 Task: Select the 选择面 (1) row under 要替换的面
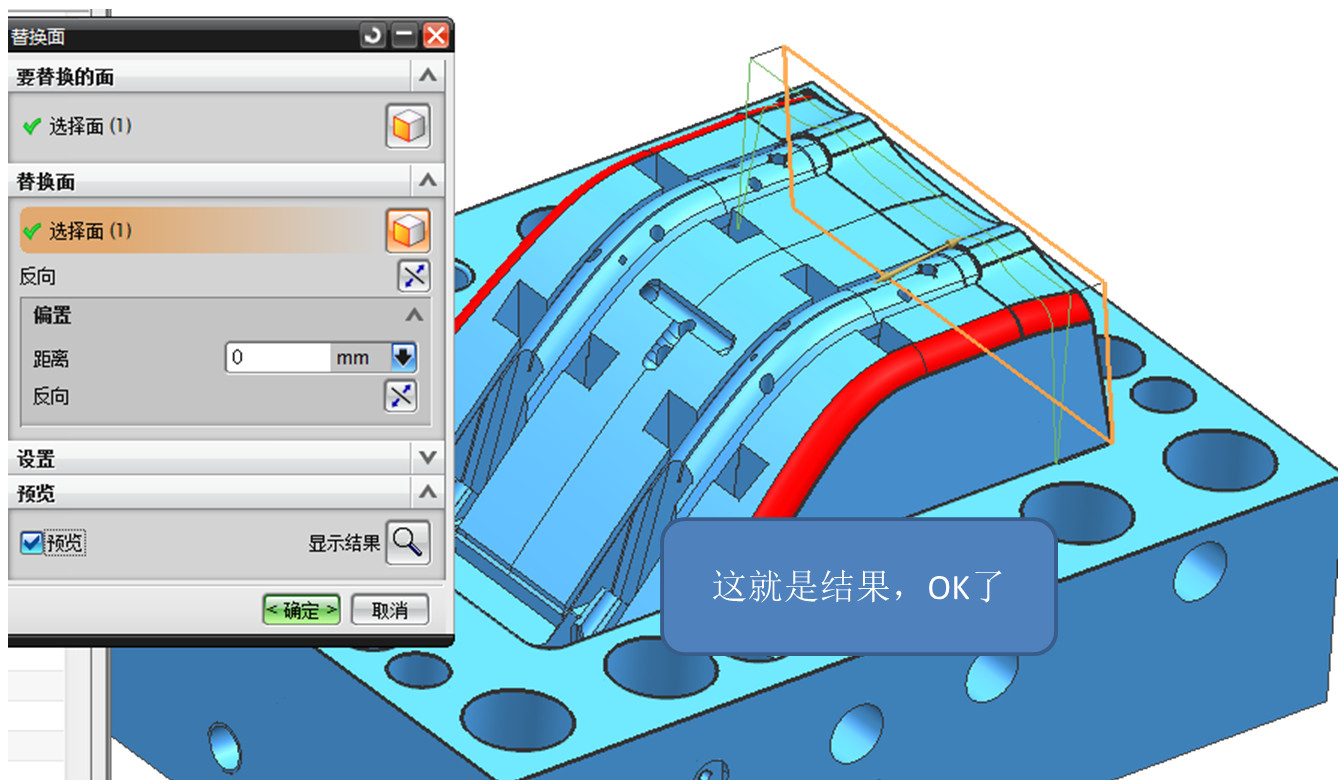[x=90, y=127]
